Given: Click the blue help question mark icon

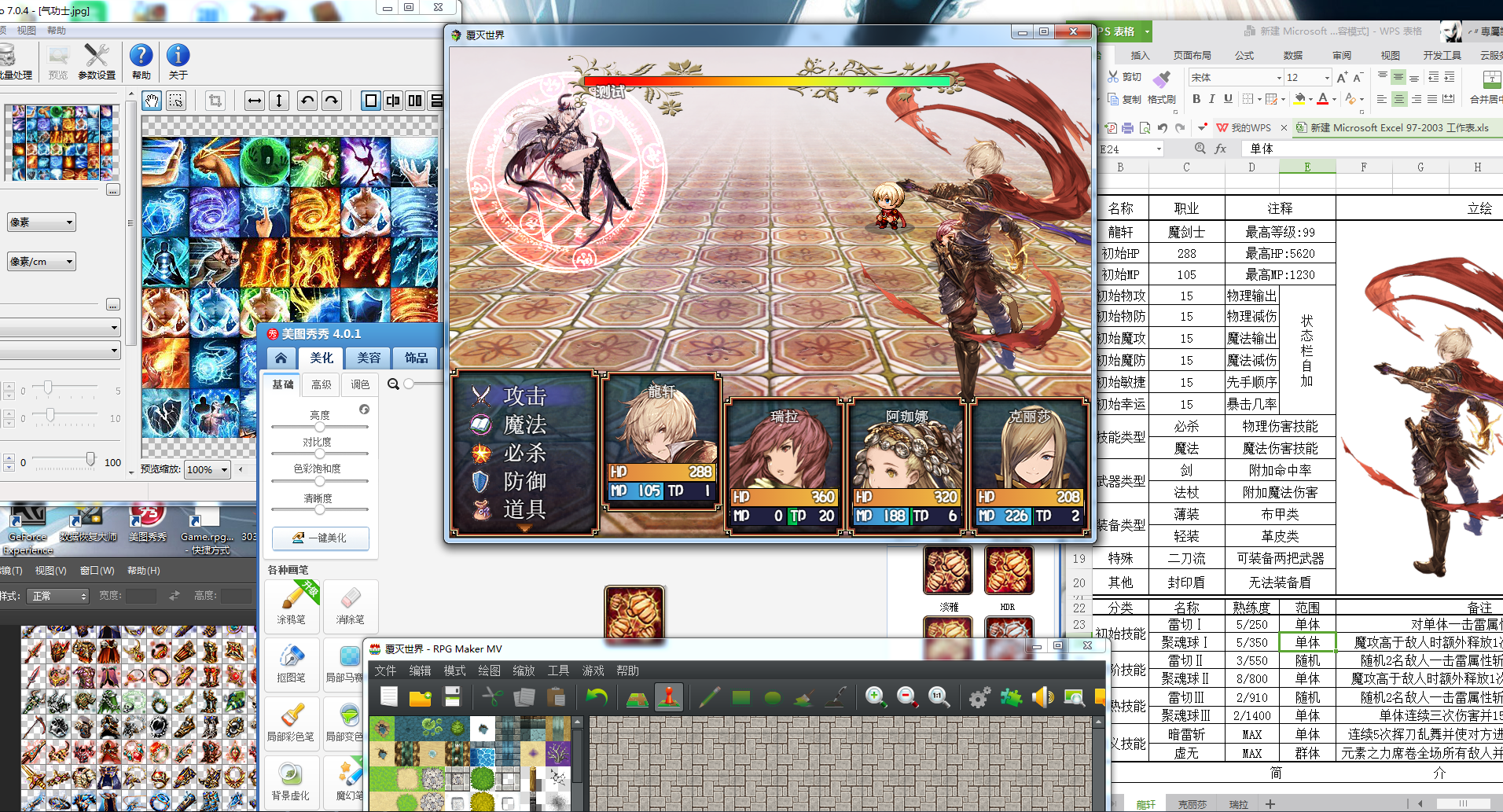Looking at the screenshot, I should tap(141, 61).
